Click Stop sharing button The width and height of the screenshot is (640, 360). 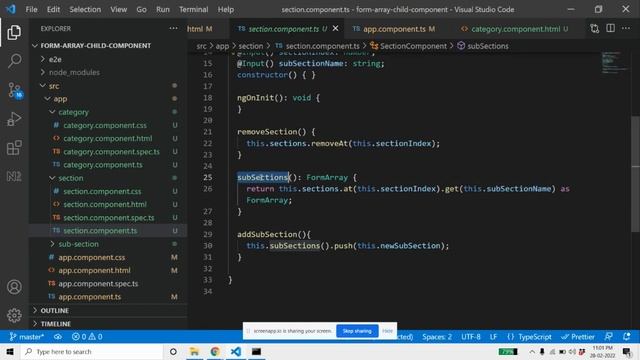[x=357, y=331]
